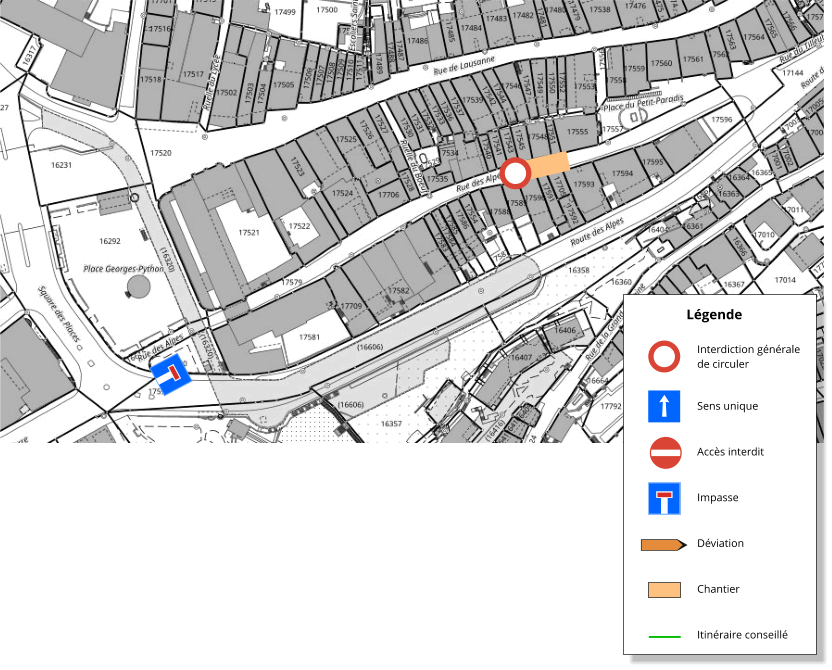Click the Impasse icon in the legend
Image resolution: width=832 pixels, height=670 pixels.
[664, 498]
